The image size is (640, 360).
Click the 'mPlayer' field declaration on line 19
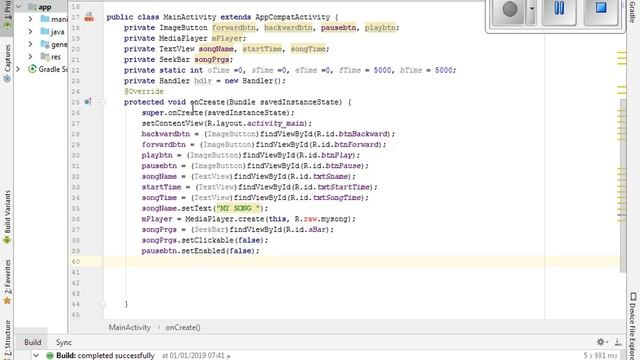tap(227, 38)
